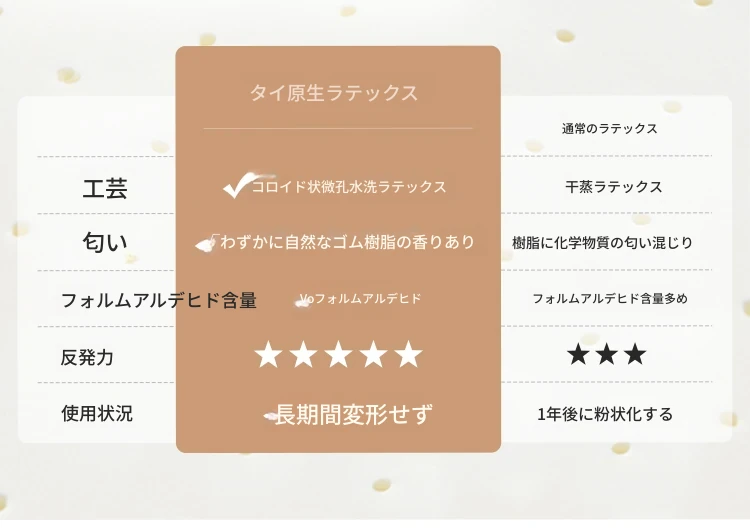This screenshot has height=530, width=750.
Task: Click the middle white star of five
Action: [338, 355]
